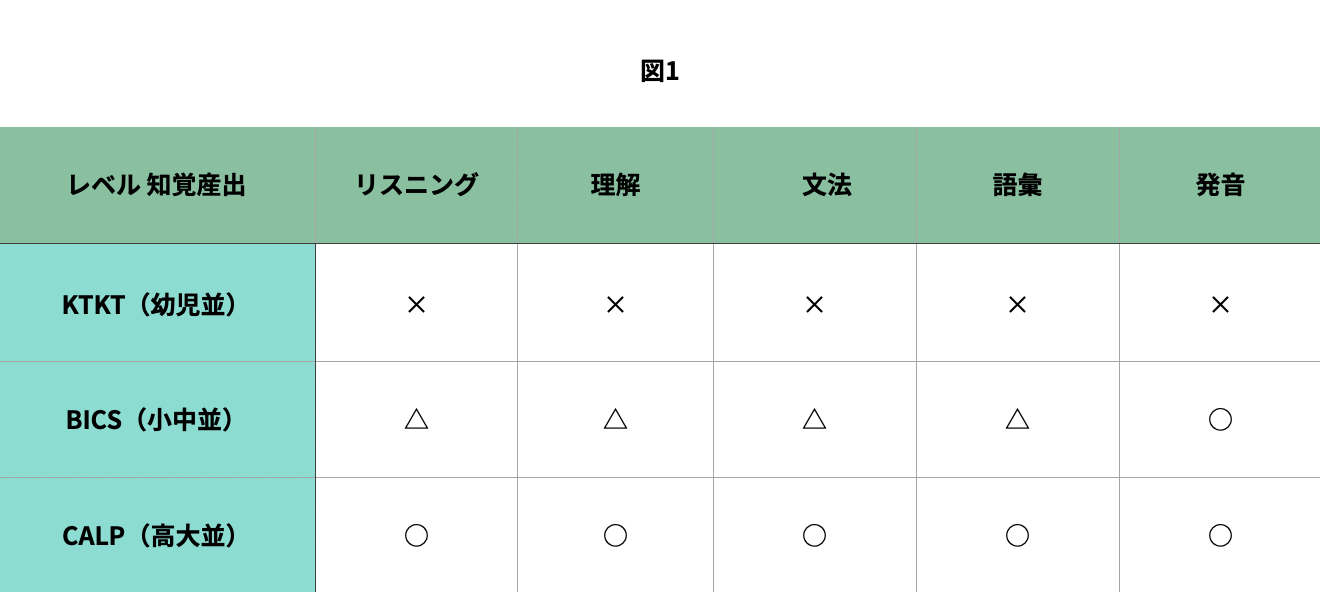
Task: Click the circle in BICS 発音 cell
Action: pos(1220,419)
